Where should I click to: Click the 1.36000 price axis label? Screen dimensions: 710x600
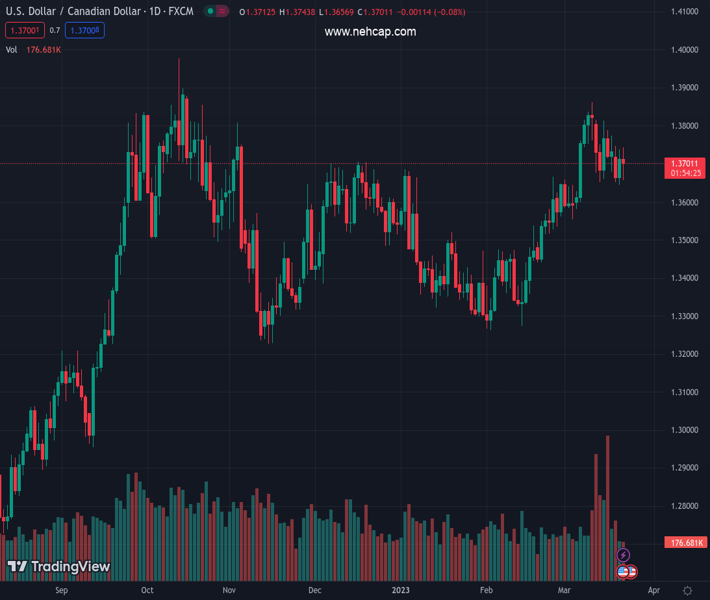coord(685,202)
